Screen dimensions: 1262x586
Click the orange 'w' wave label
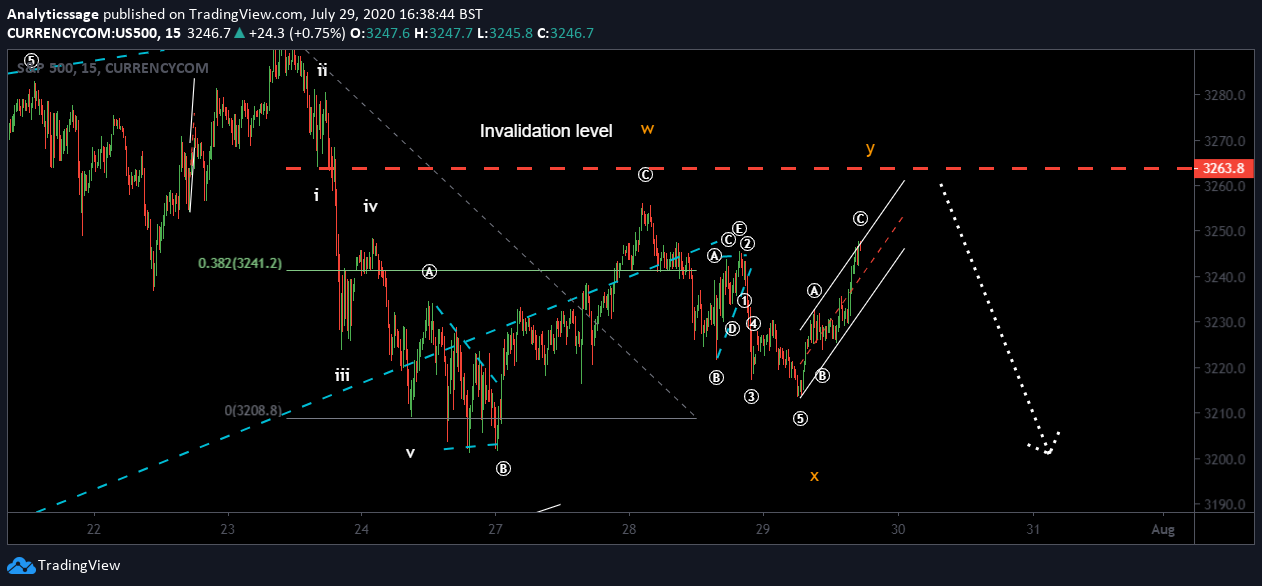[x=647, y=129]
